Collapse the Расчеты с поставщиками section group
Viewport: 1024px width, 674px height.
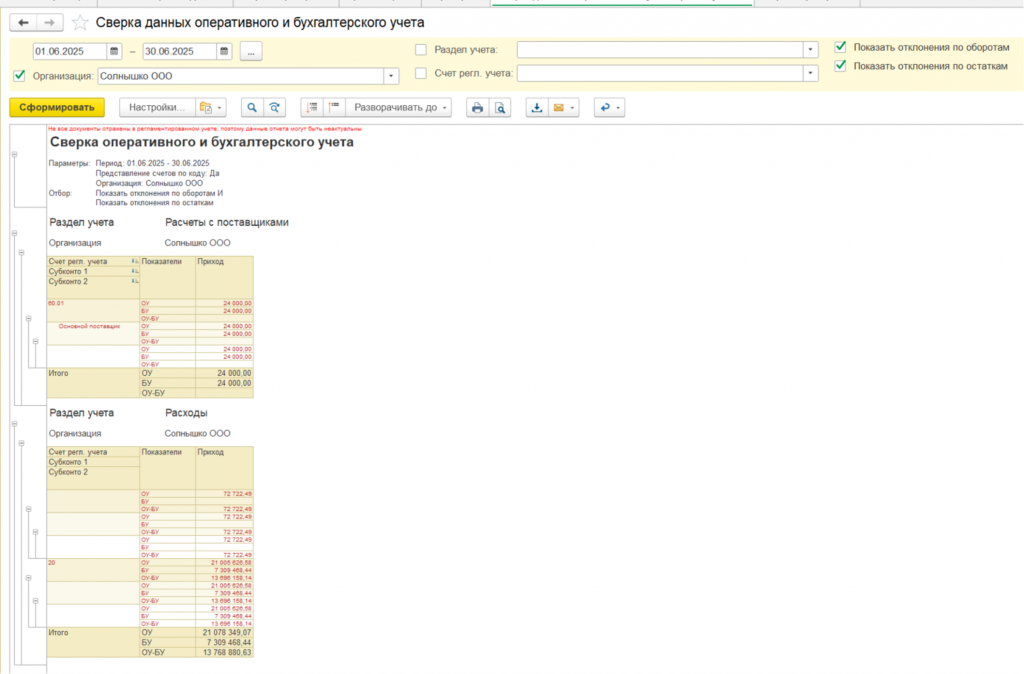(14, 233)
